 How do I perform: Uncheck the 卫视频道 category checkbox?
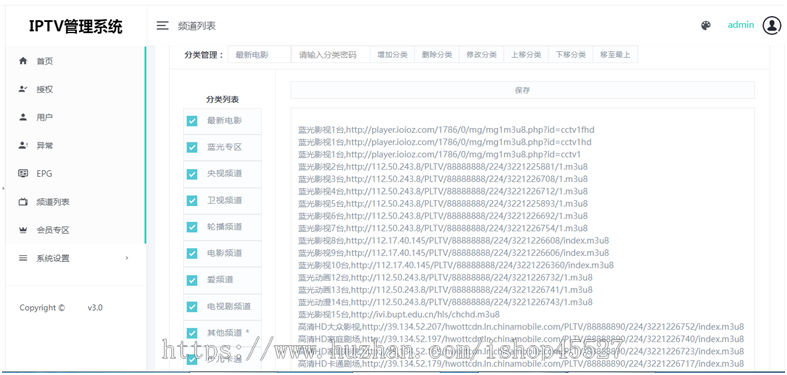click(192, 201)
